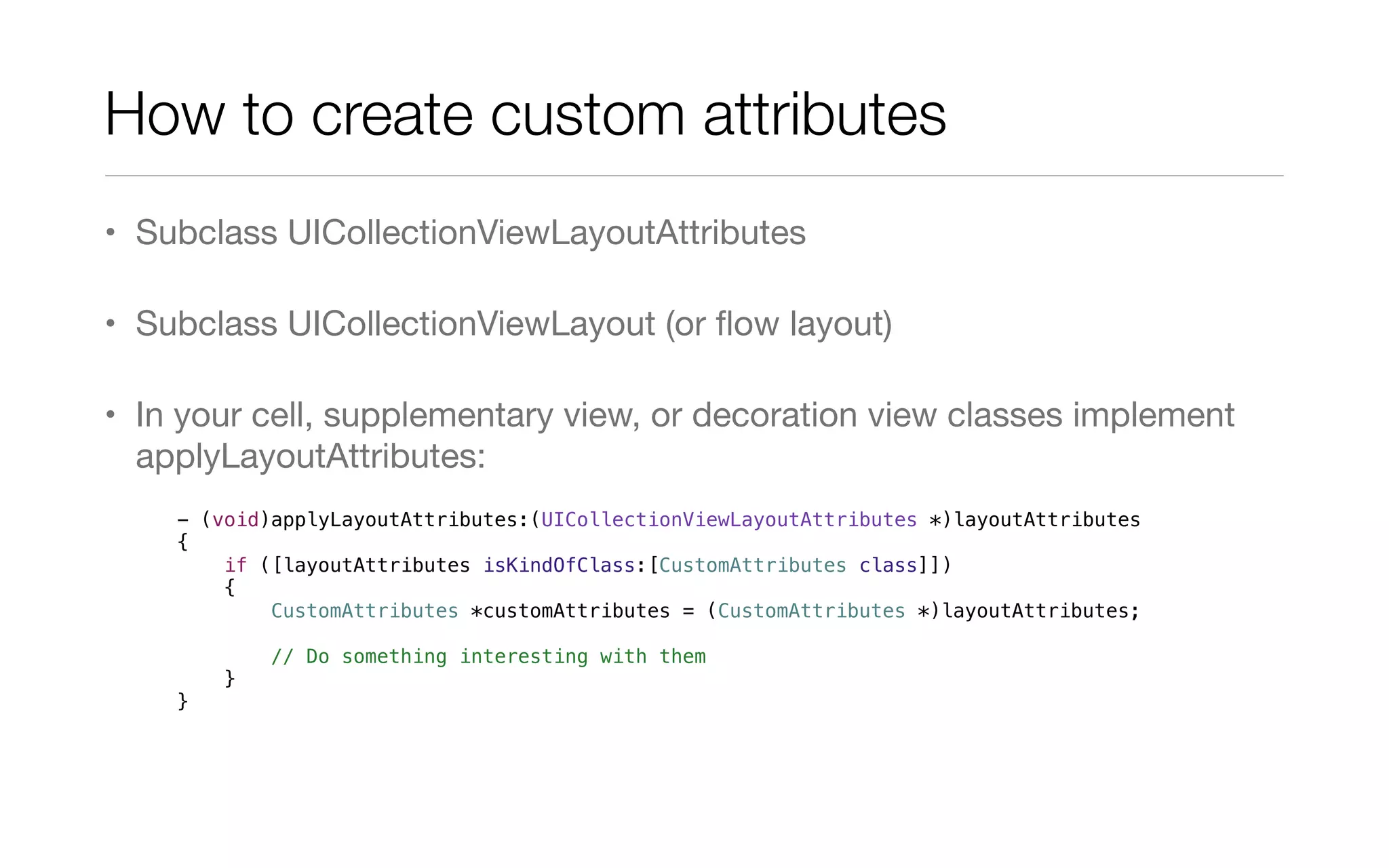
Task: Click the 'void' keyword in code
Action: [x=235, y=519]
